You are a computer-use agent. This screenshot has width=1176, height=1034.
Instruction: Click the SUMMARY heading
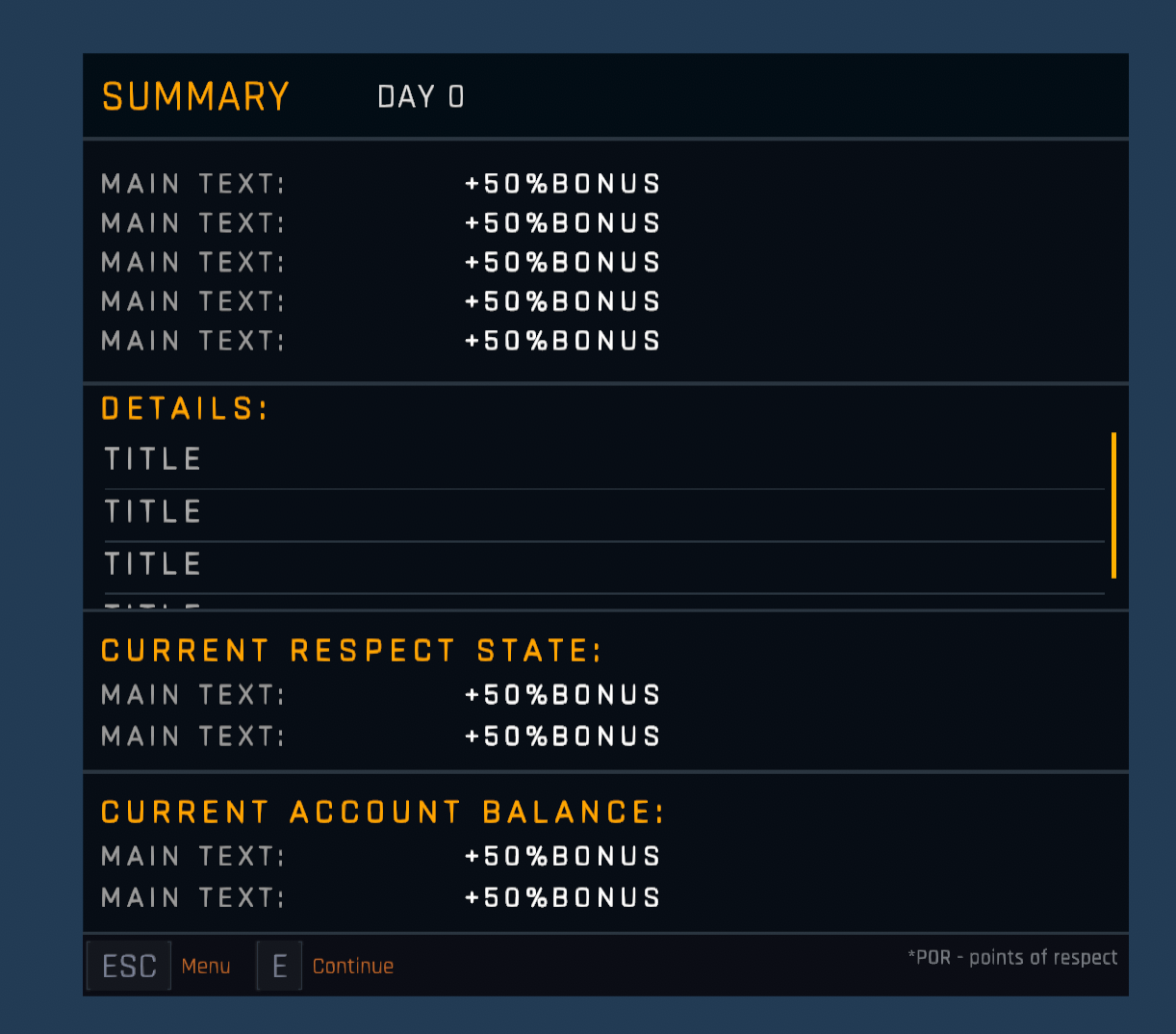coord(195,96)
